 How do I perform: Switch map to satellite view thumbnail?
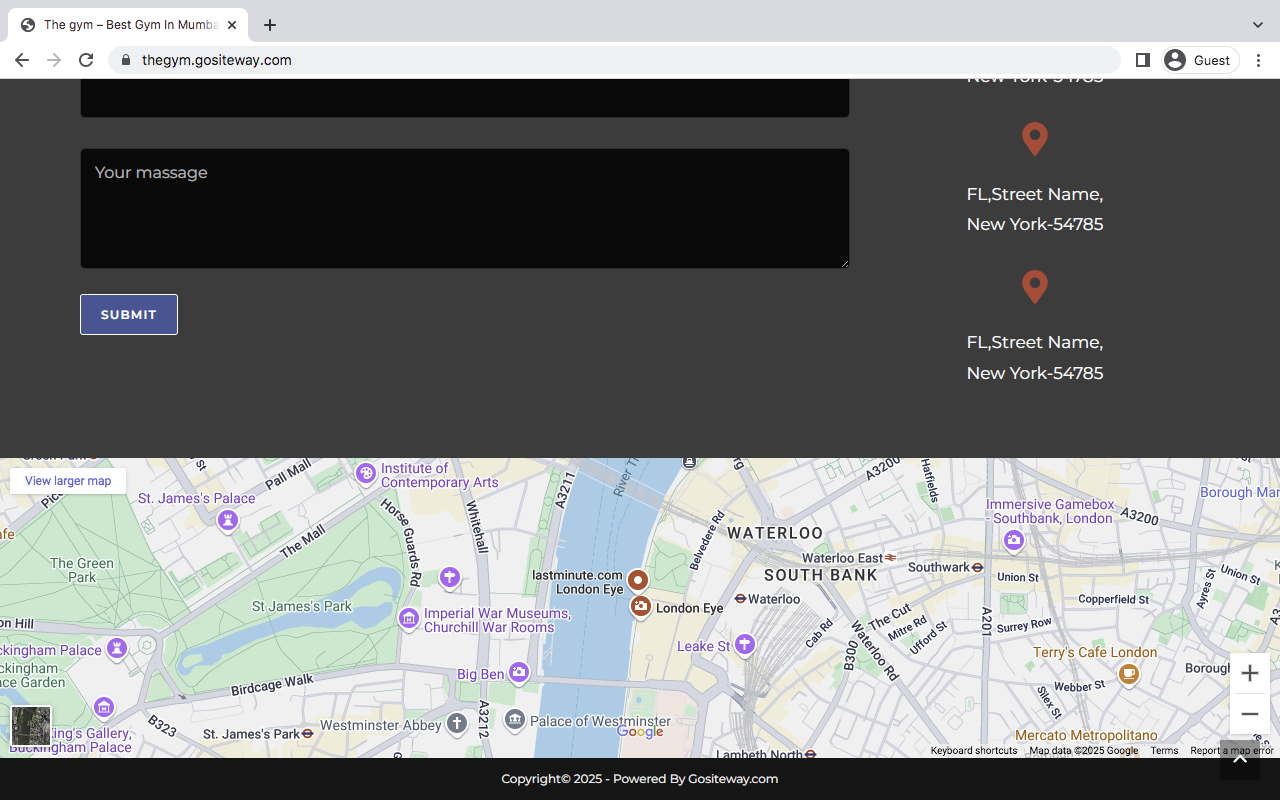31,726
